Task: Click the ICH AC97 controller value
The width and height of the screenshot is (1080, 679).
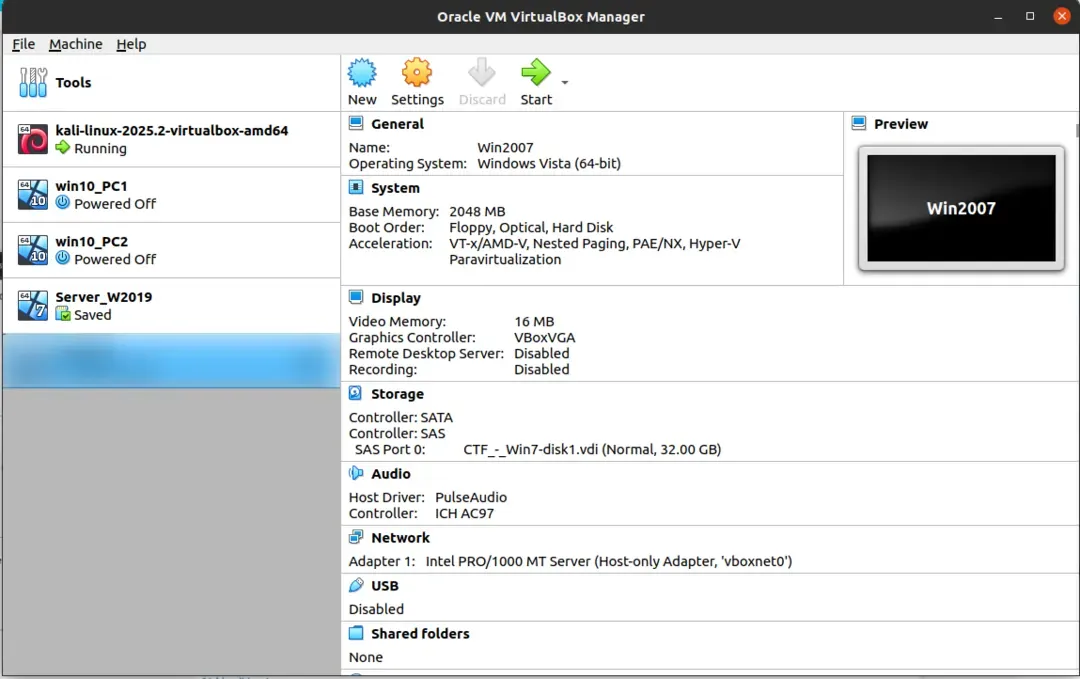Action: [x=464, y=513]
